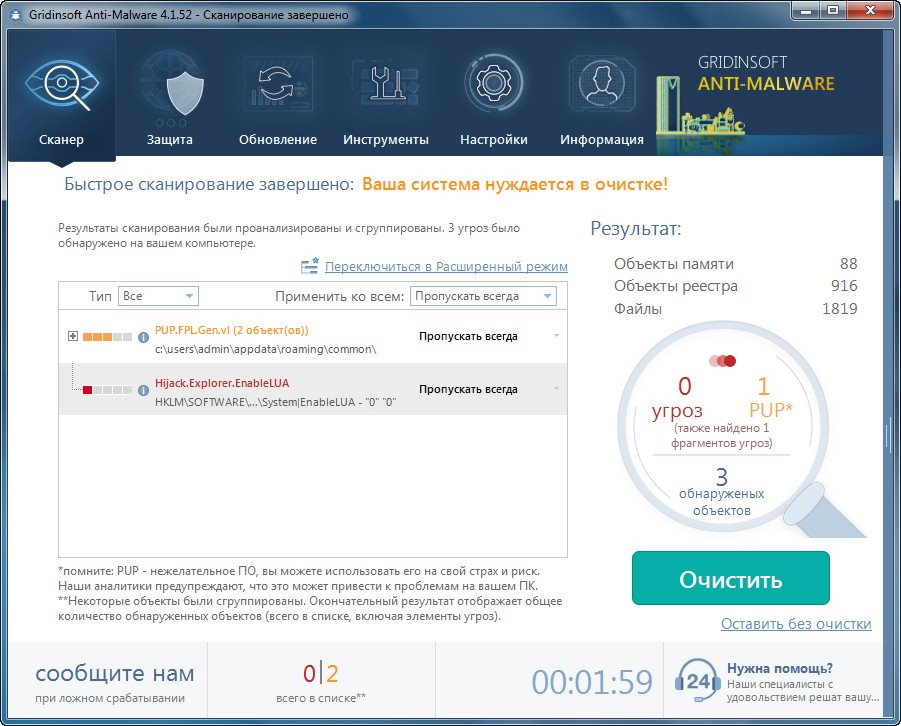Image resolution: width=901 pixels, height=726 pixels.
Task: Click Нужна помощь? support panel
Action: point(778,682)
